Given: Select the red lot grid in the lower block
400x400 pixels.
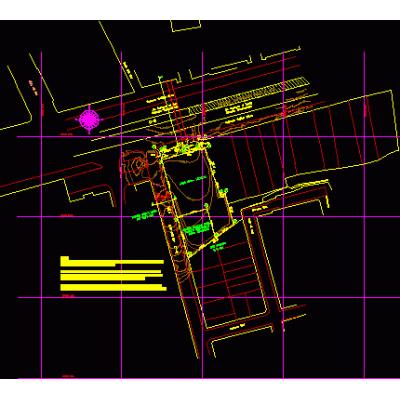Looking at the screenshot, I should pyautogui.click(x=227, y=283).
